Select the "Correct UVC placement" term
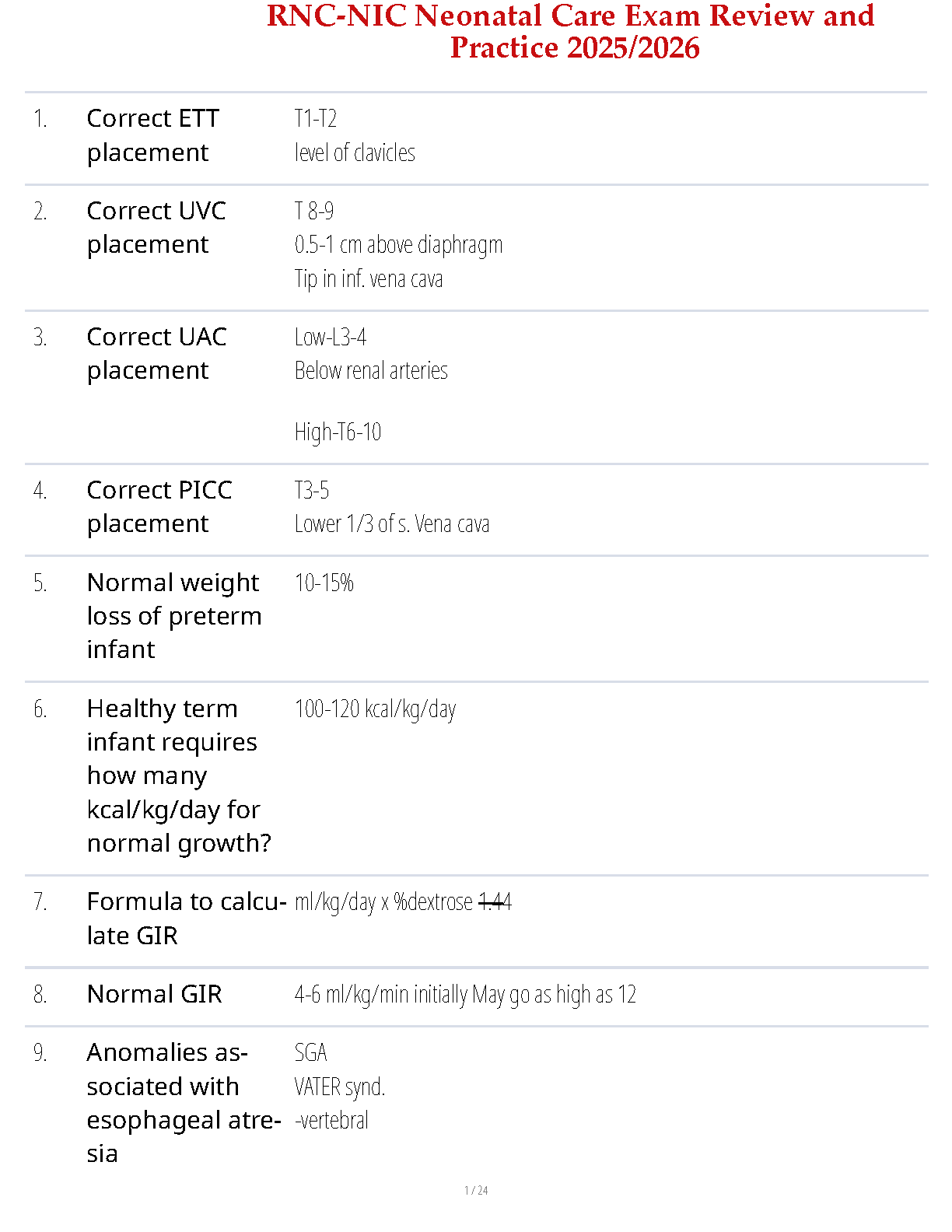The width and height of the screenshot is (952, 1232). pos(156,227)
